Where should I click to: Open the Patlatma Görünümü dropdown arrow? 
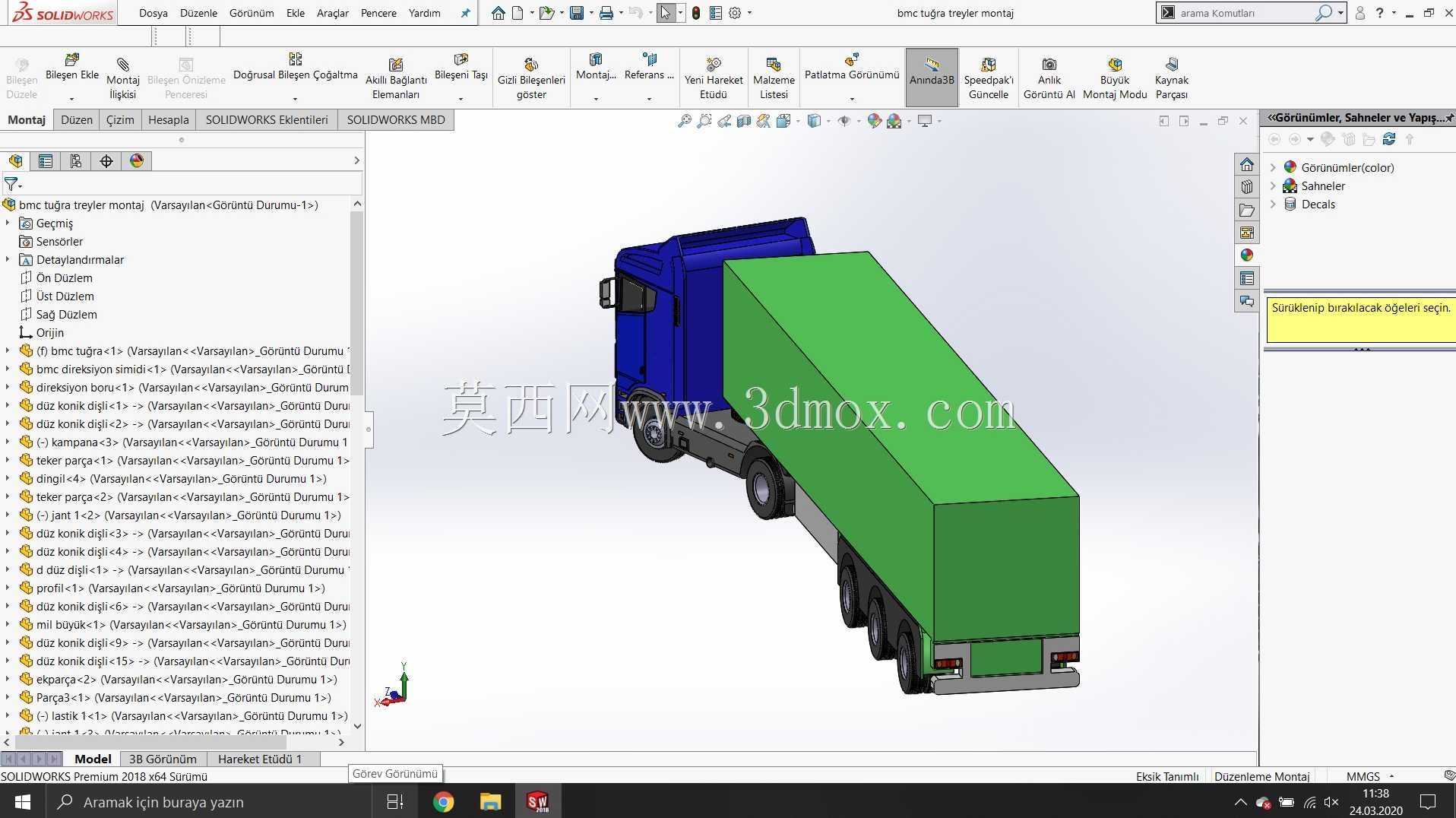point(852,98)
